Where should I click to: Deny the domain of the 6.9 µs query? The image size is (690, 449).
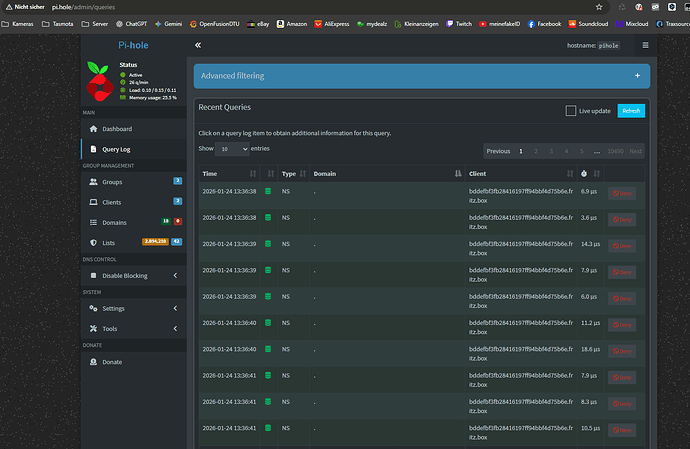pos(622,193)
